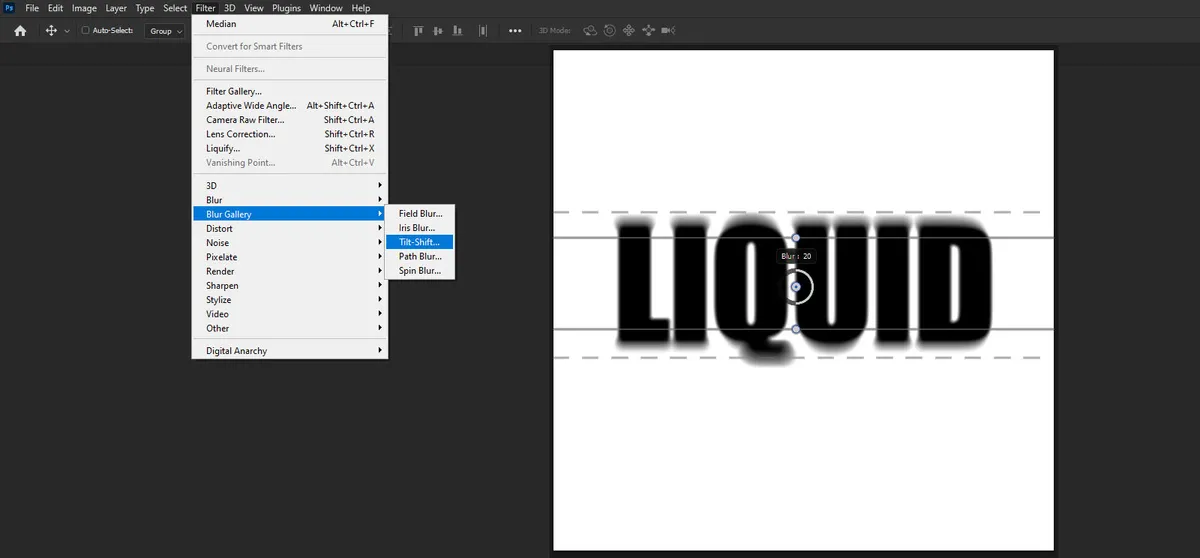Open the Move tool preset picker chevron

click(x=67, y=31)
